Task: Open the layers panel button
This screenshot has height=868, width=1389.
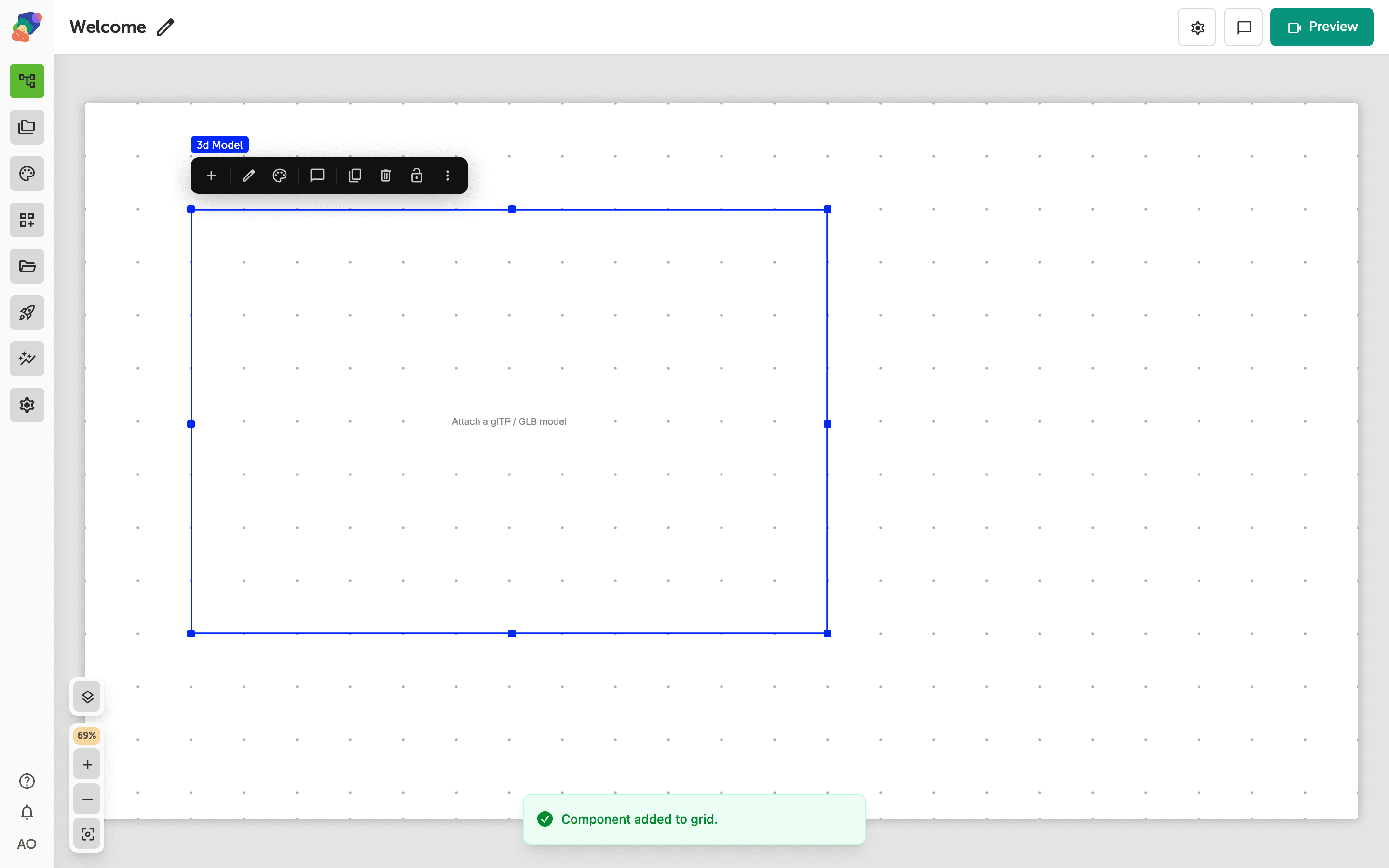Action: [x=87, y=697]
